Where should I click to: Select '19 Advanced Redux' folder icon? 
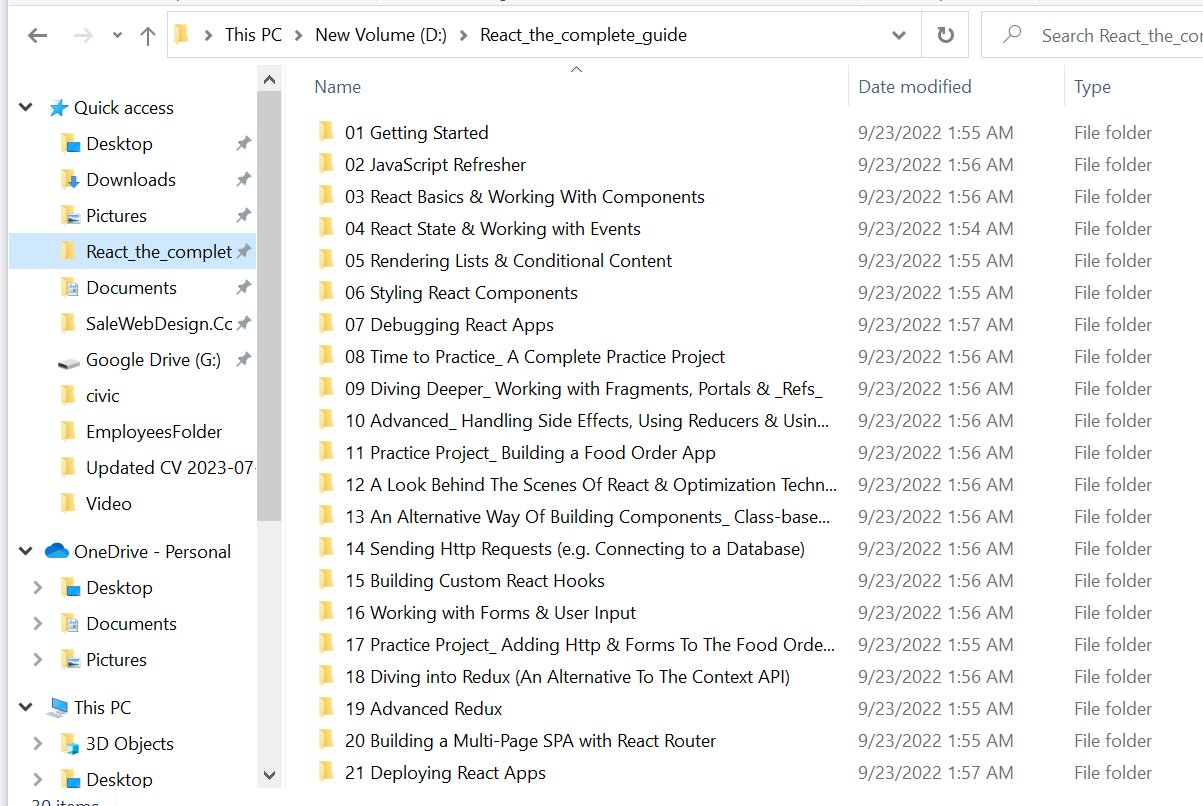pos(326,708)
